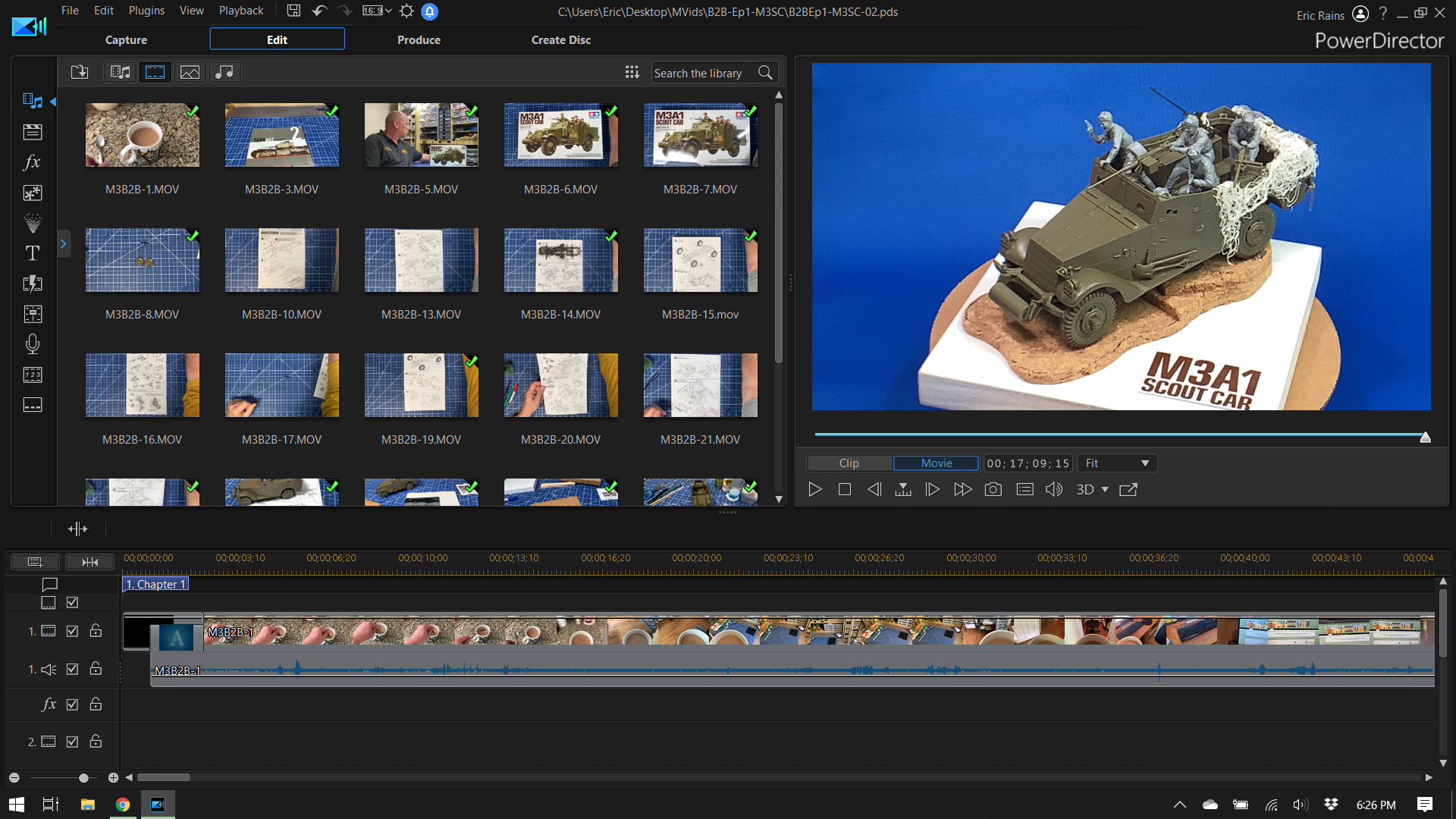Open the Voice-Over Recording Room microphone

[x=33, y=344]
